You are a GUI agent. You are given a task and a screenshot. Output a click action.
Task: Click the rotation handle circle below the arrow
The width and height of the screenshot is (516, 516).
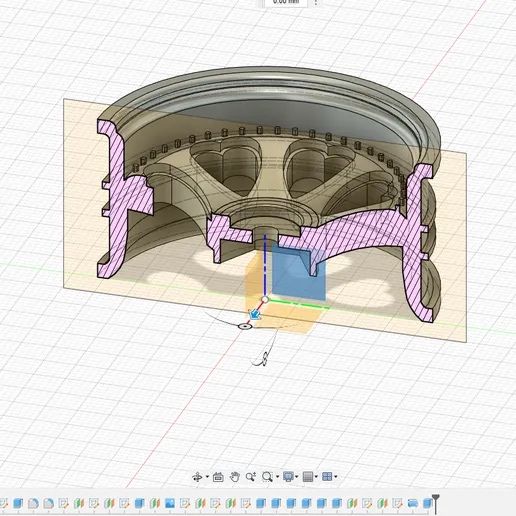[x=245, y=326]
